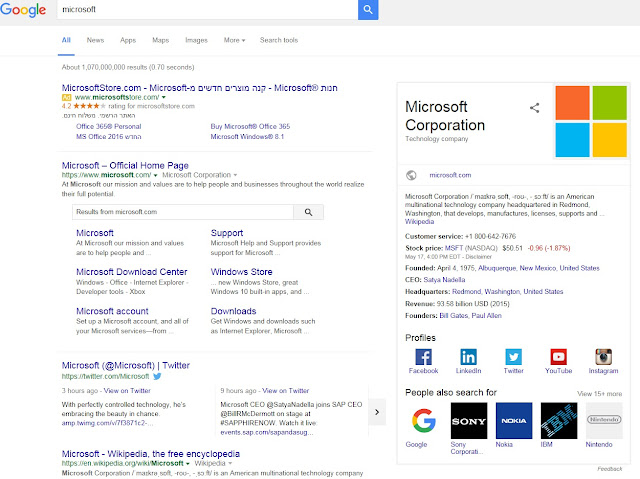Open the LinkedIn profile icon

(x=468, y=357)
